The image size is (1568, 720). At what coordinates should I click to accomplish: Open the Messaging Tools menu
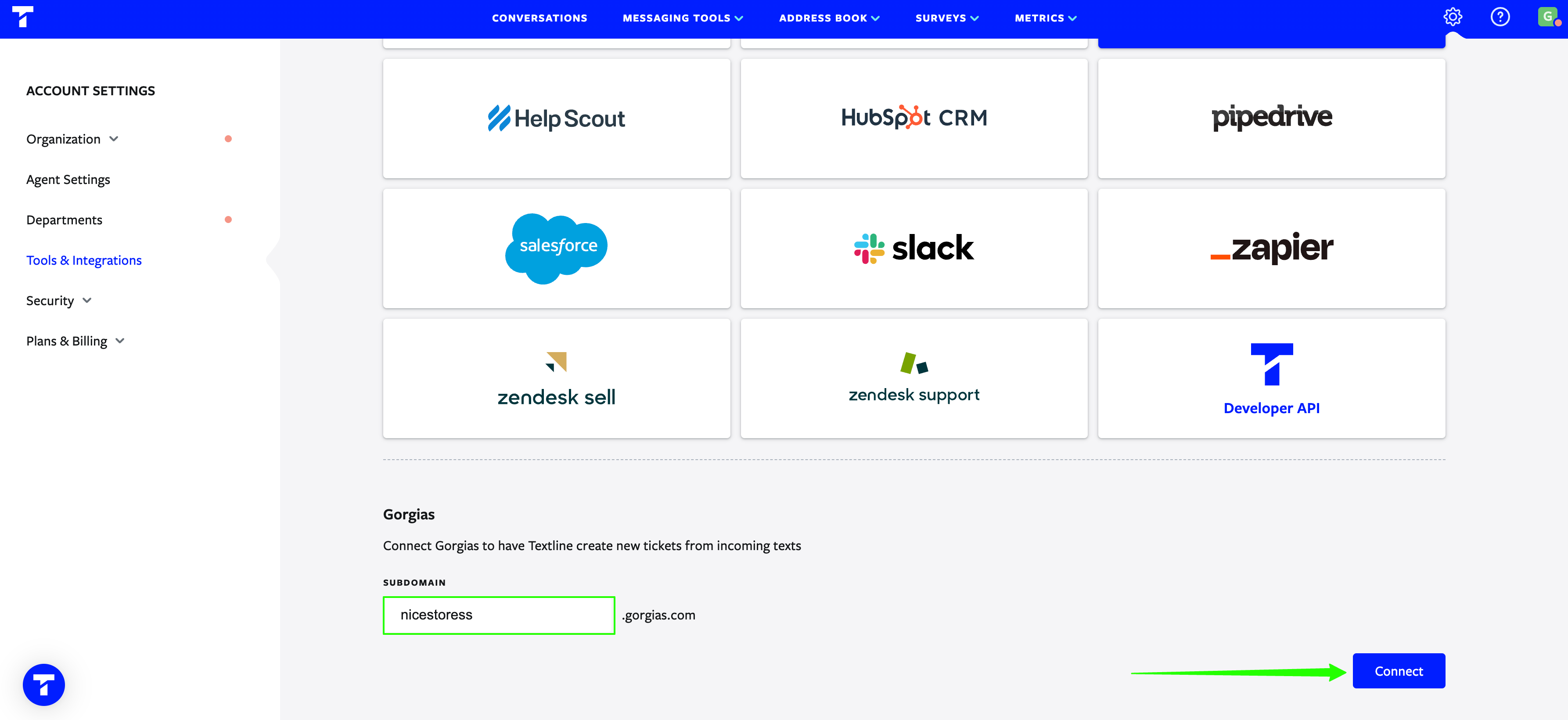click(682, 18)
